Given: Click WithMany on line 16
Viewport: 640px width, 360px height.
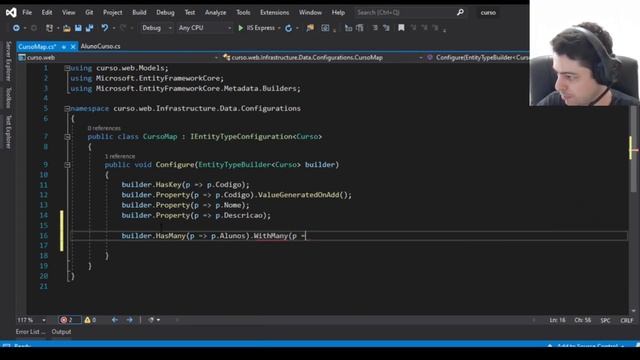Looking at the screenshot, I should click(x=271, y=236).
